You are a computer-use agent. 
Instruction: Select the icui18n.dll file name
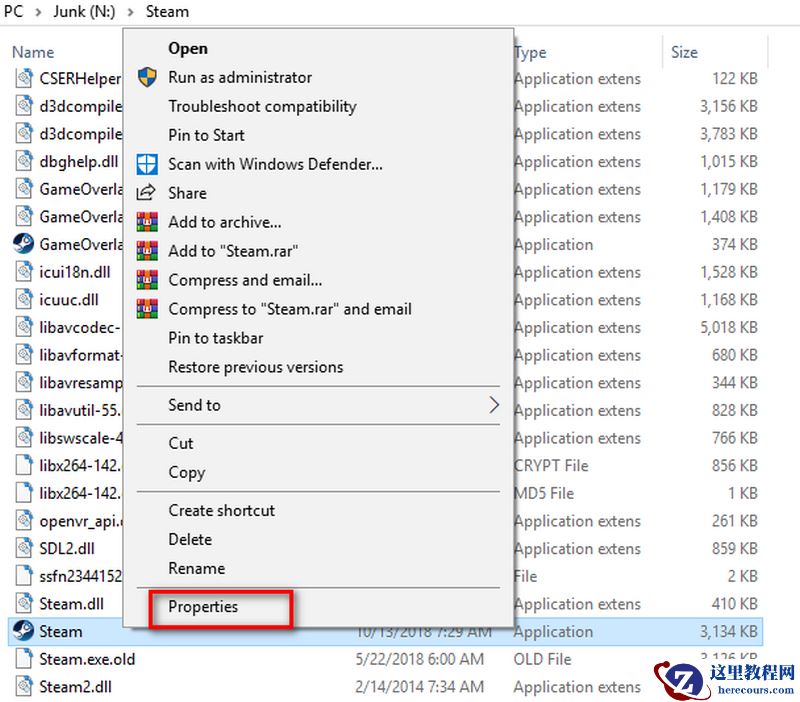tap(74, 272)
